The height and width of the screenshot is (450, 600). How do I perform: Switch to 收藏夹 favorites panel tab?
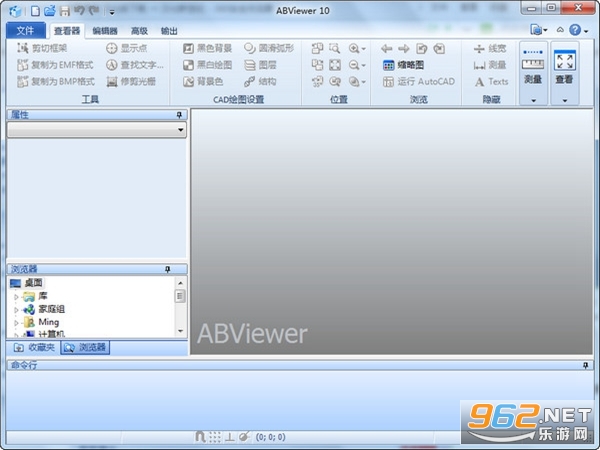pyautogui.click(x=34, y=347)
